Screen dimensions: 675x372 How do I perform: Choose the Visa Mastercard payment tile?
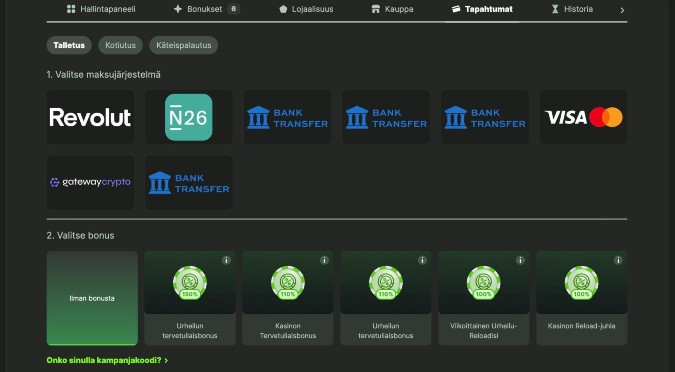[x=584, y=117]
